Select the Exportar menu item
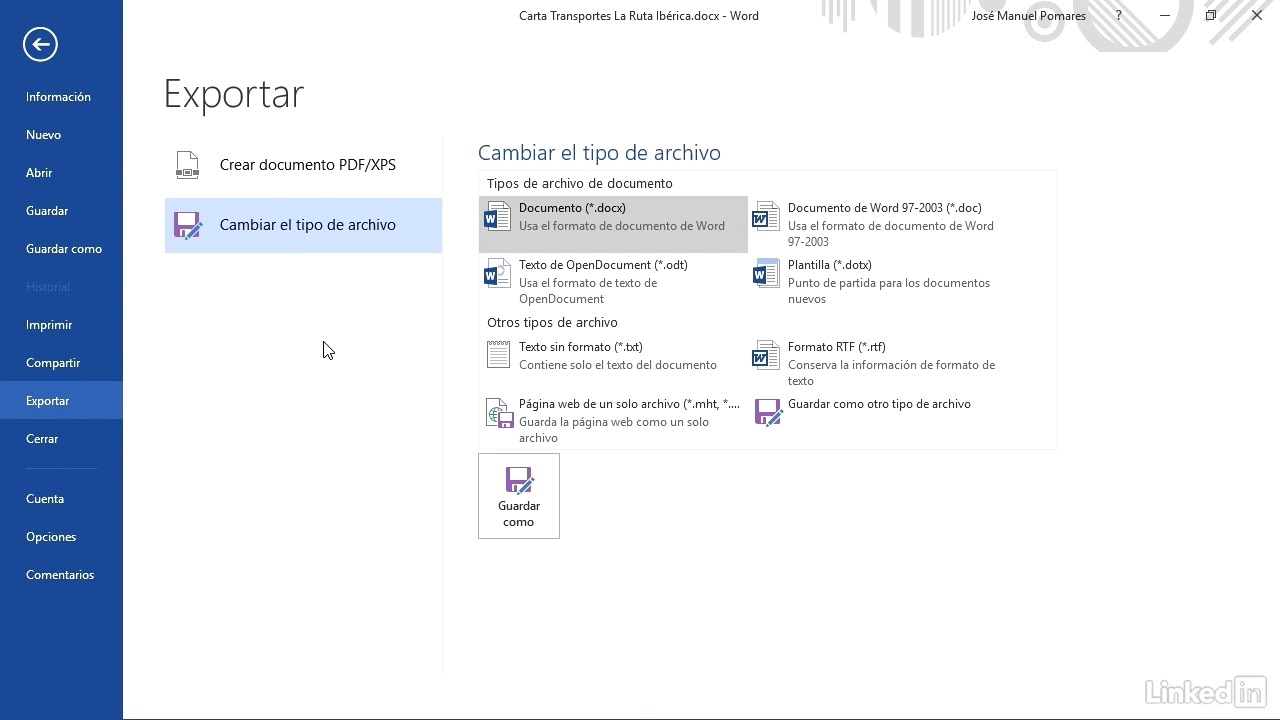Viewport: 1280px width, 720px height. (x=61, y=401)
